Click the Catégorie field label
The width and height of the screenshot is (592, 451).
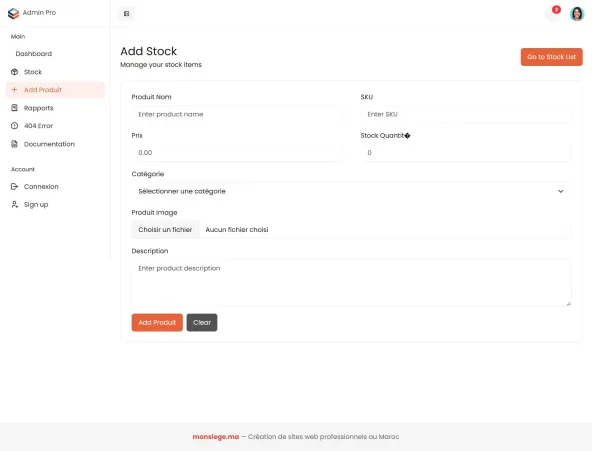tap(148, 174)
